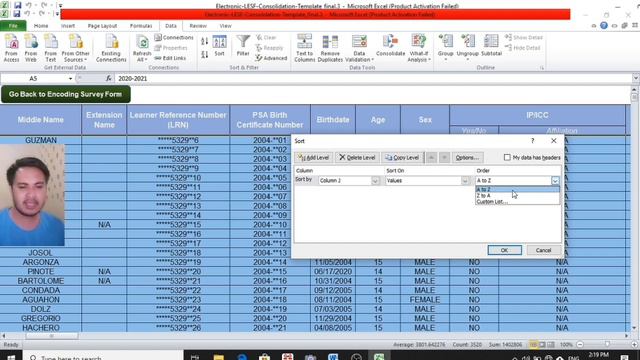Screen dimensions: 640x360
Task: Click the From Text import icon
Action: pos(51,48)
